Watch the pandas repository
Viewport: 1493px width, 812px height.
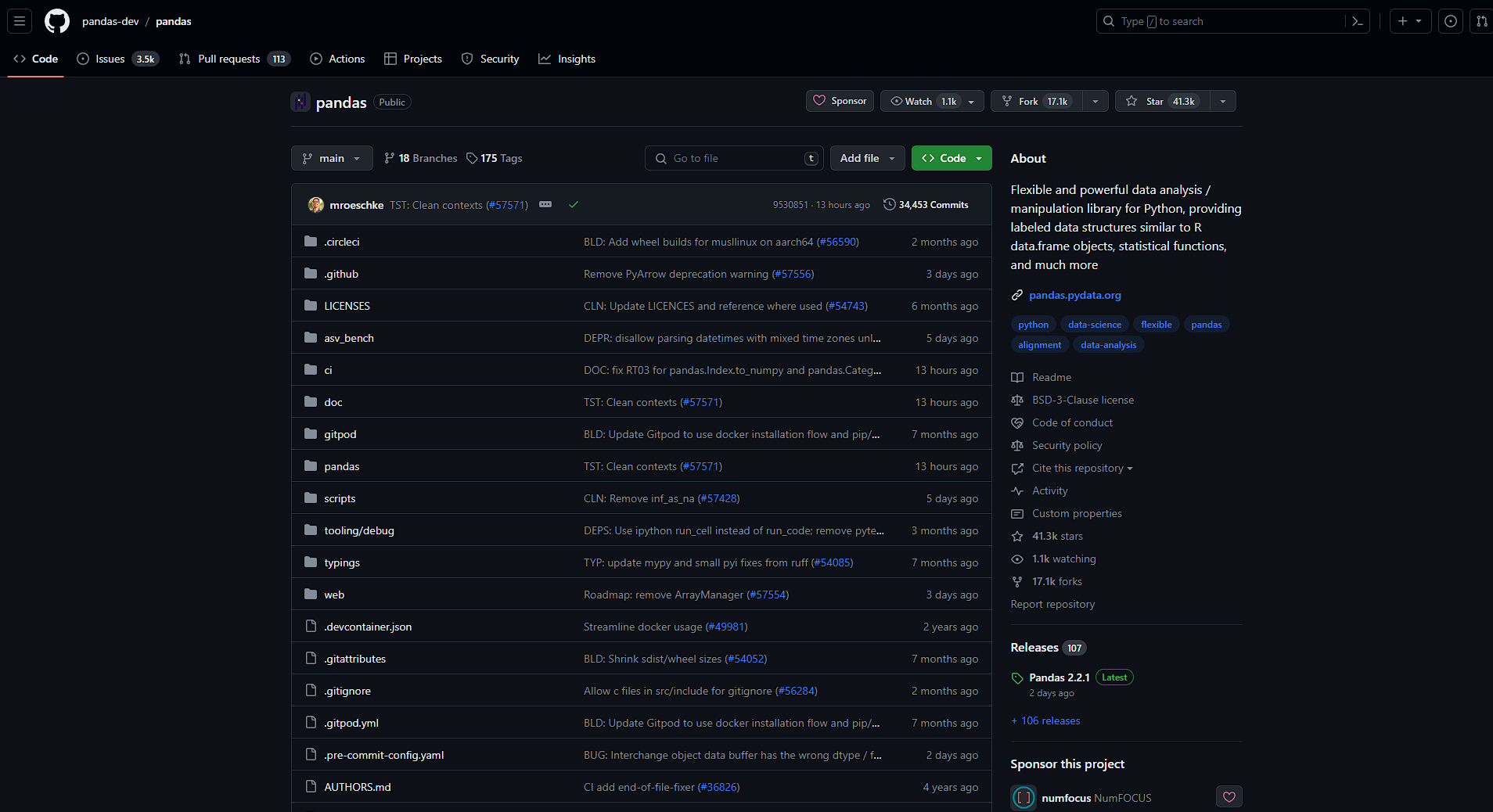pos(932,101)
